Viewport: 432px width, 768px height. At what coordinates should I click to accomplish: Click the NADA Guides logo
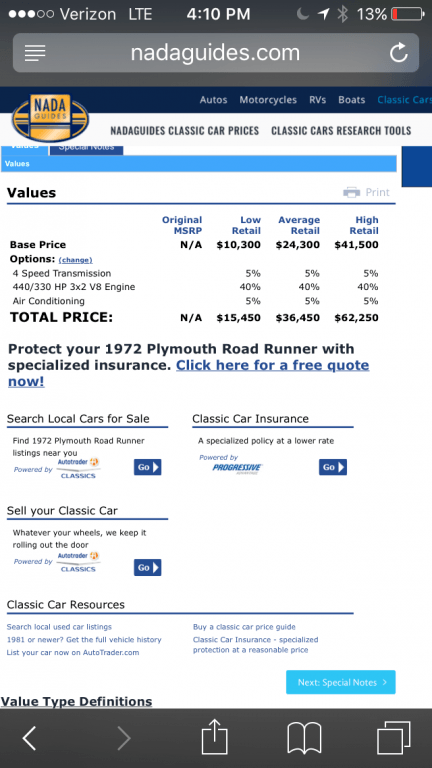[x=51, y=118]
